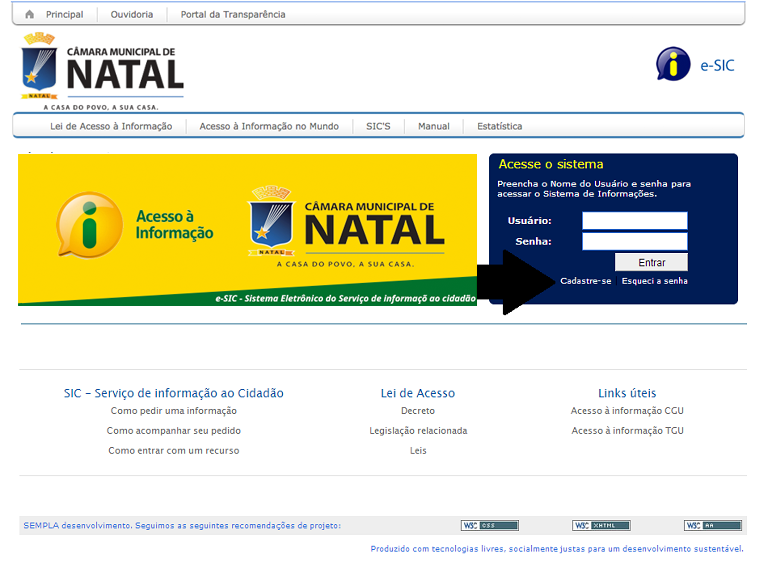
Task: Click the blue e-SIC info icon
Action: pos(673,64)
